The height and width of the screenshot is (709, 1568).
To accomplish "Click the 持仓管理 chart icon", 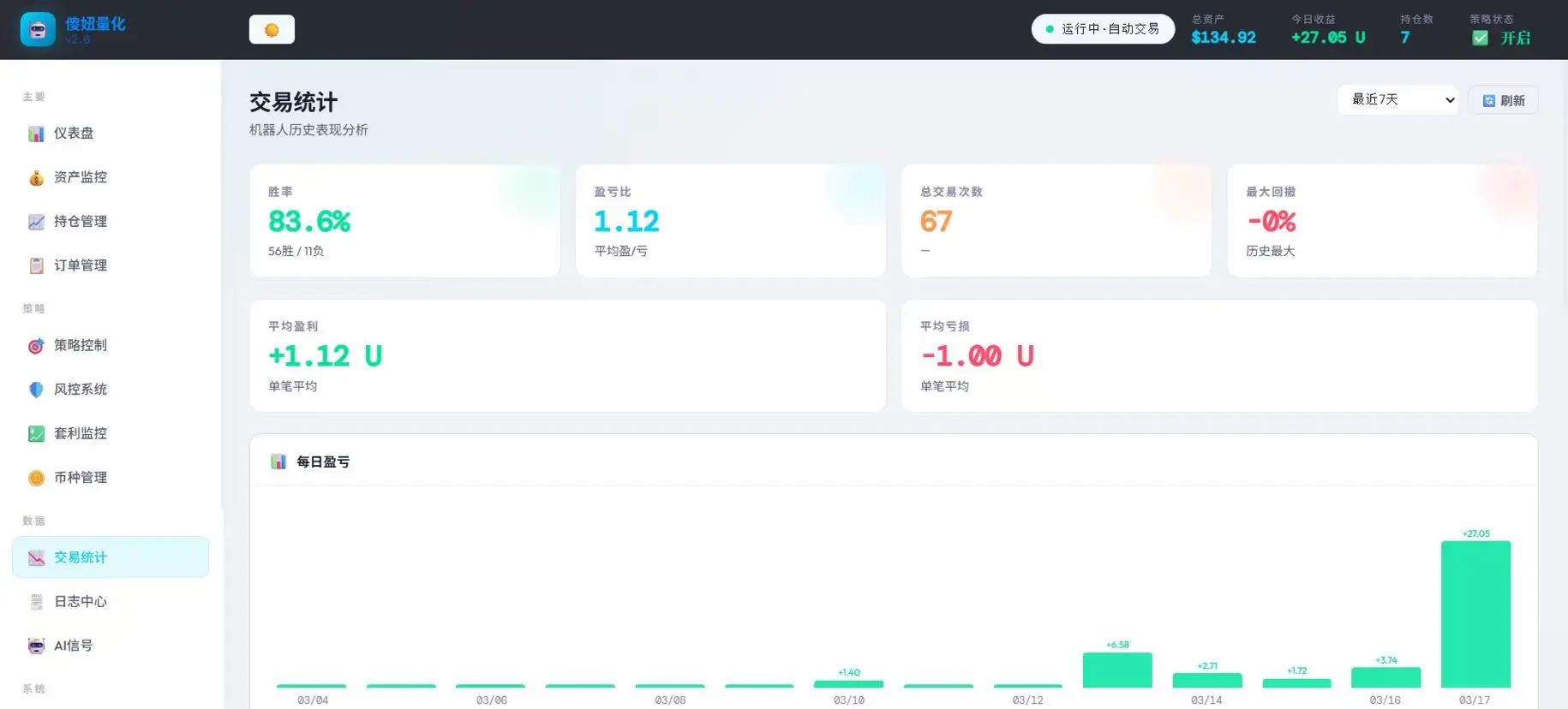I will (36, 222).
